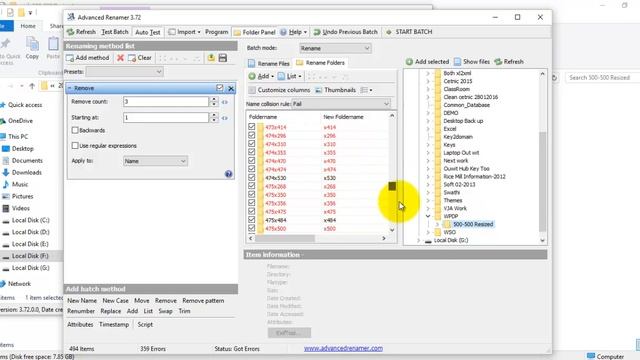Click folder tree vertical scrollbar

[x=542, y=182]
